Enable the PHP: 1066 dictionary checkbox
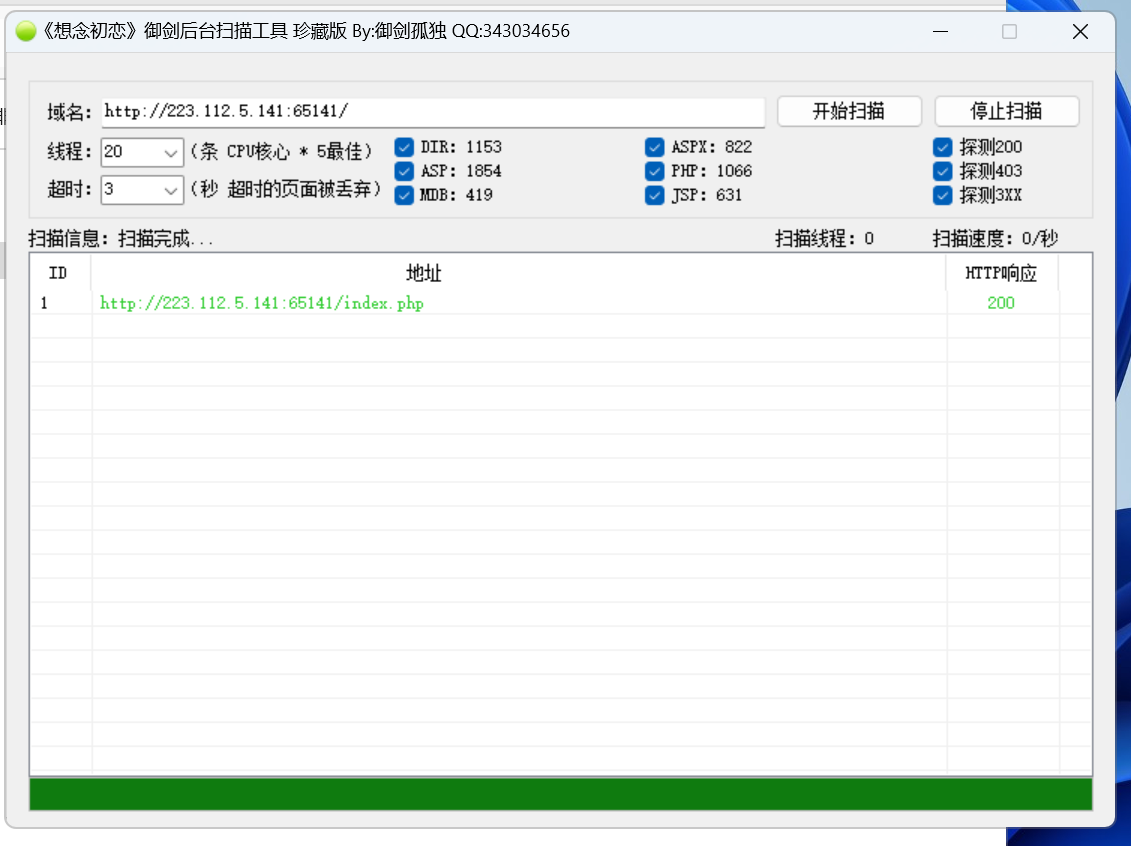The height and width of the screenshot is (846, 1131). [654, 171]
